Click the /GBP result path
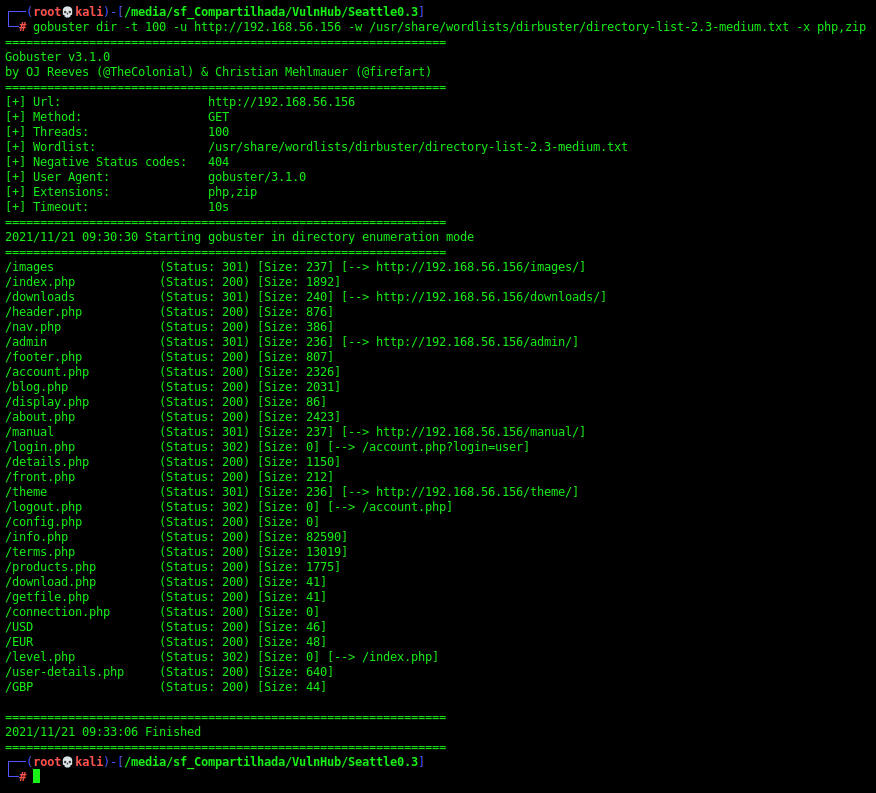 pyautogui.click(x=19, y=687)
